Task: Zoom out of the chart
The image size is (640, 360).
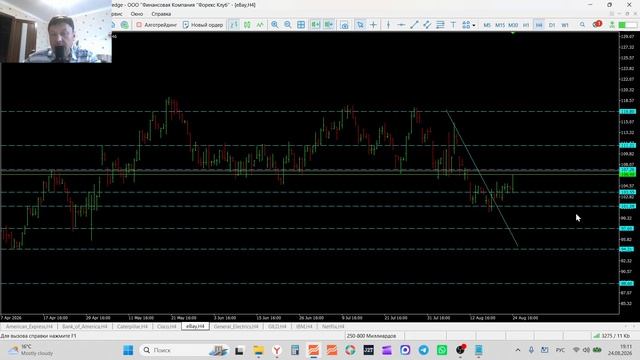Action: [x=288, y=25]
